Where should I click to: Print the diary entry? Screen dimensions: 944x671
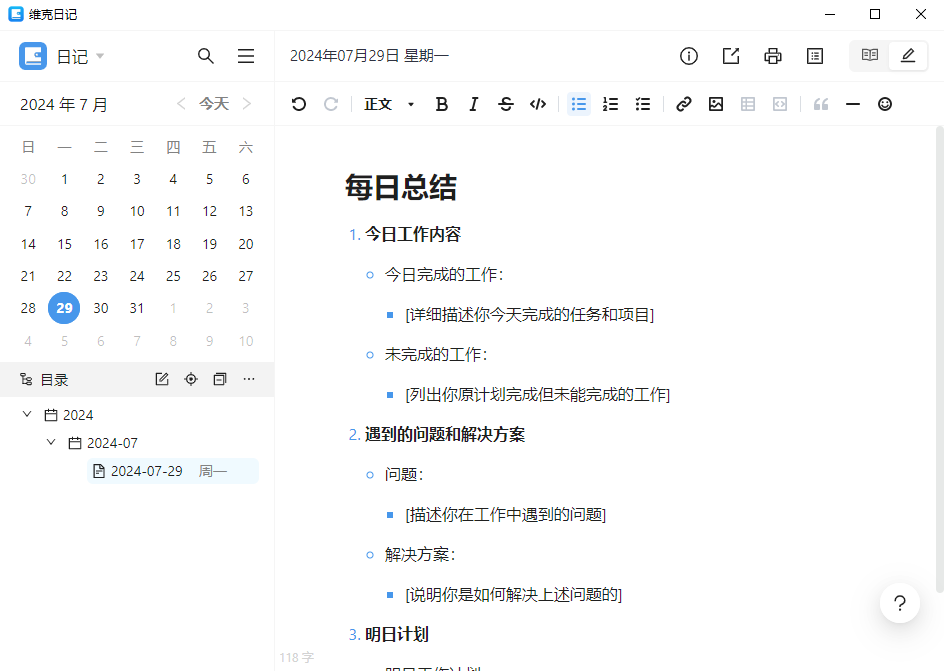pyautogui.click(x=773, y=56)
